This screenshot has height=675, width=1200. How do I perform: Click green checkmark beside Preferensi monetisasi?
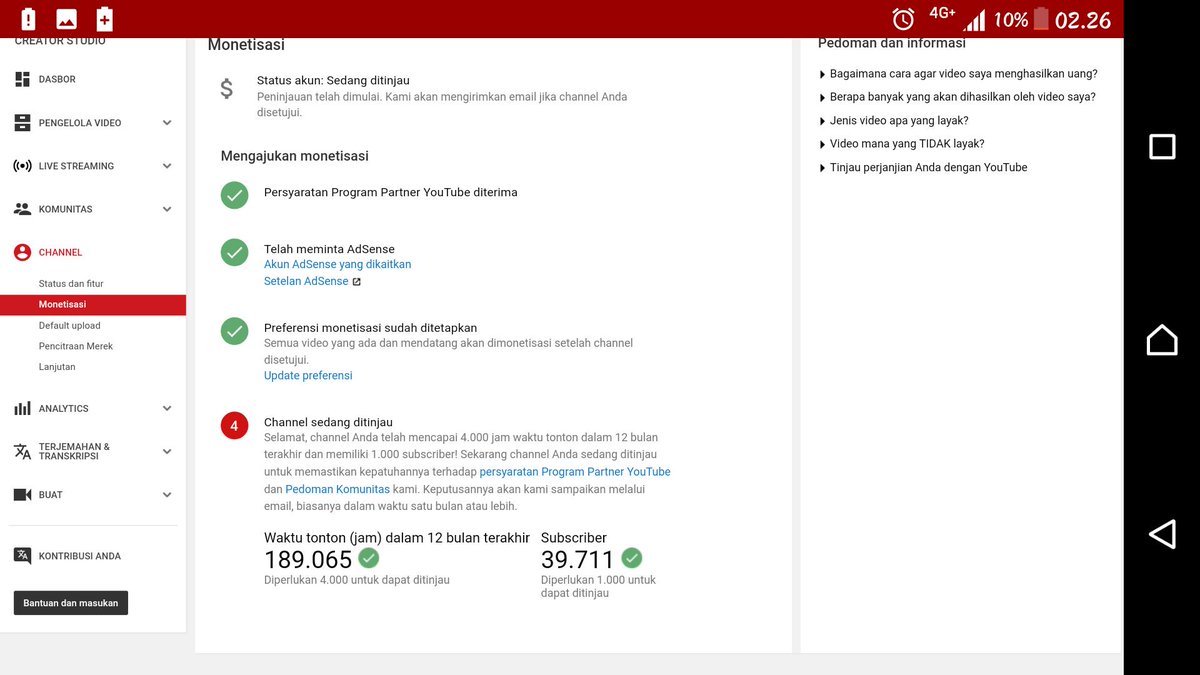coord(234,331)
